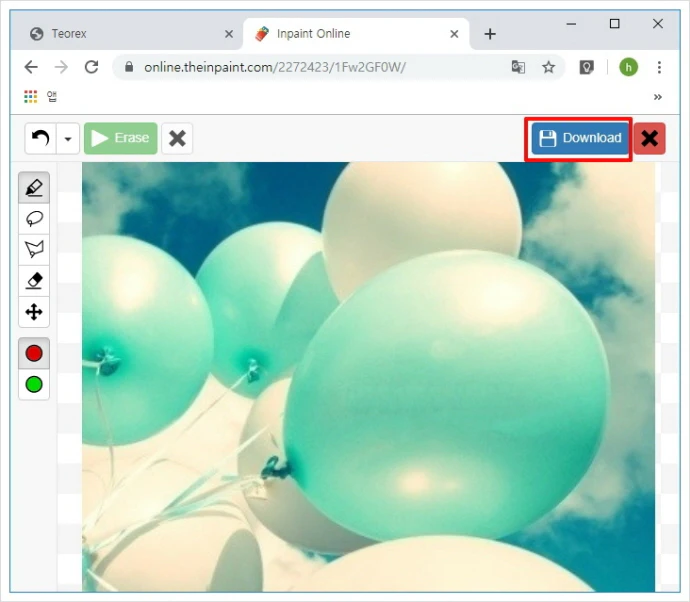The width and height of the screenshot is (690, 602).
Task: Close the Teorex tab
Action: pyautogui.click(x=229, y=34)
